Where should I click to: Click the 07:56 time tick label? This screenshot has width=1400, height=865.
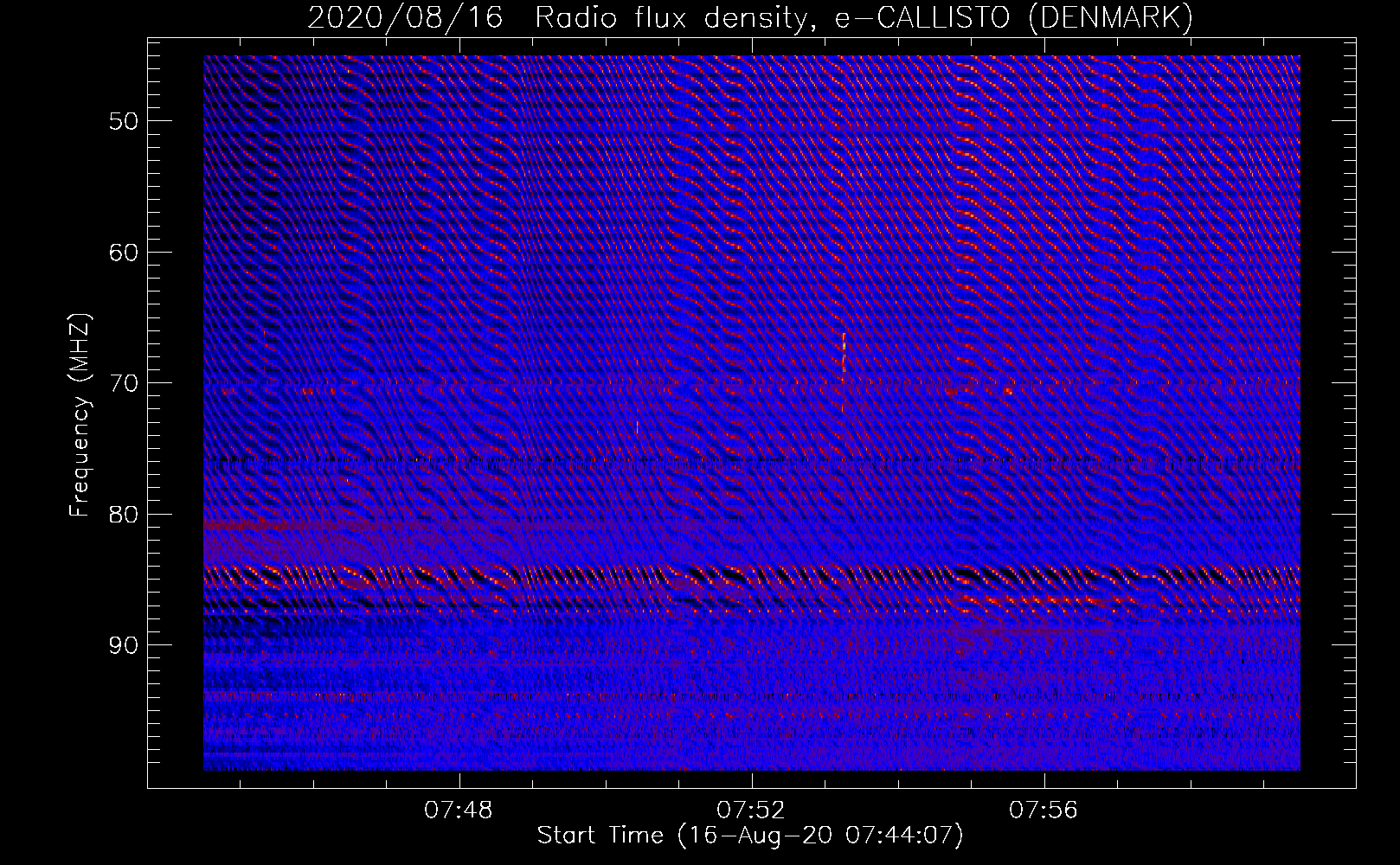pos(1044,811)
